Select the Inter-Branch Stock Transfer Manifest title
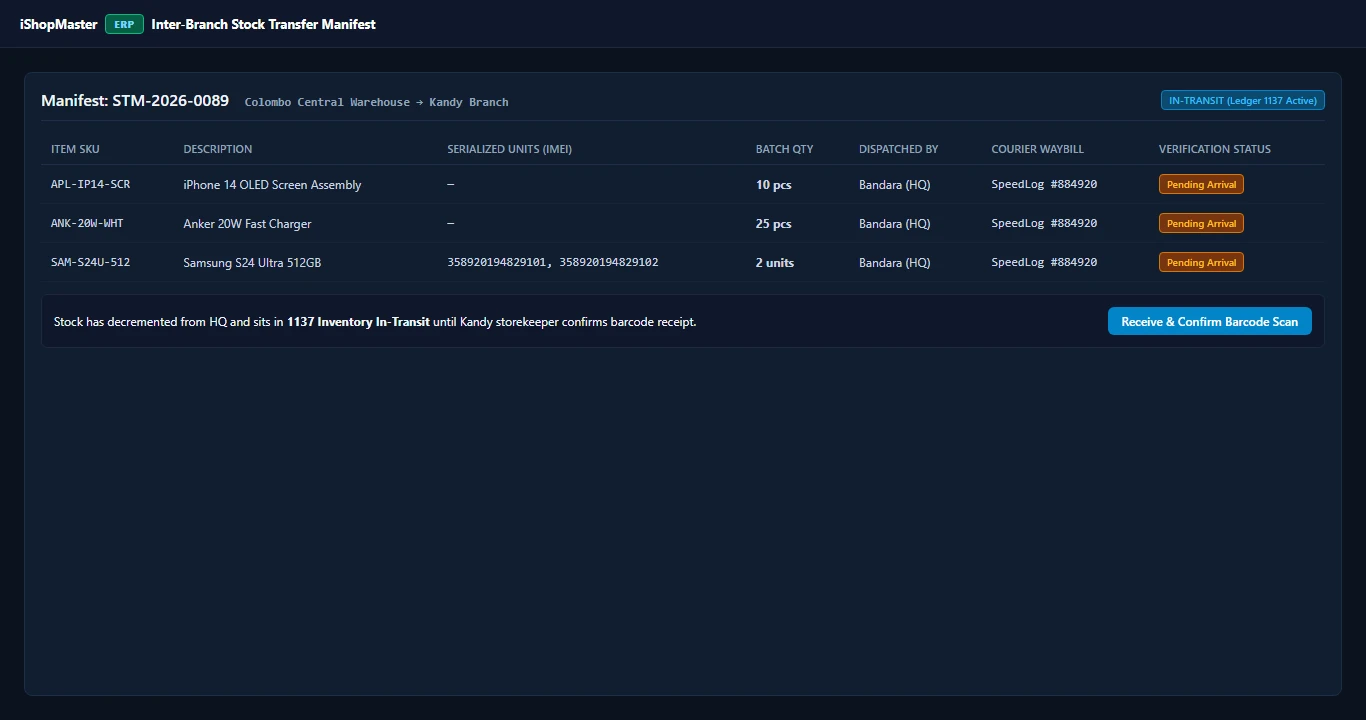 (264, 24)
